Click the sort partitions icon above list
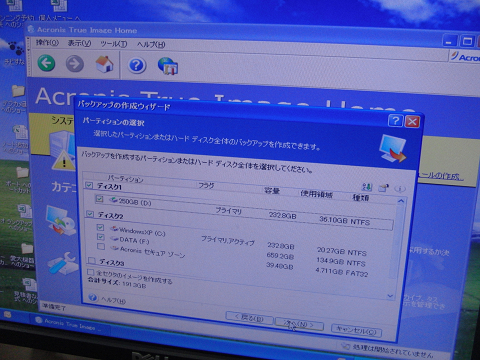The height and width of the screenshot is (360, 480). (x=367, y=187)
